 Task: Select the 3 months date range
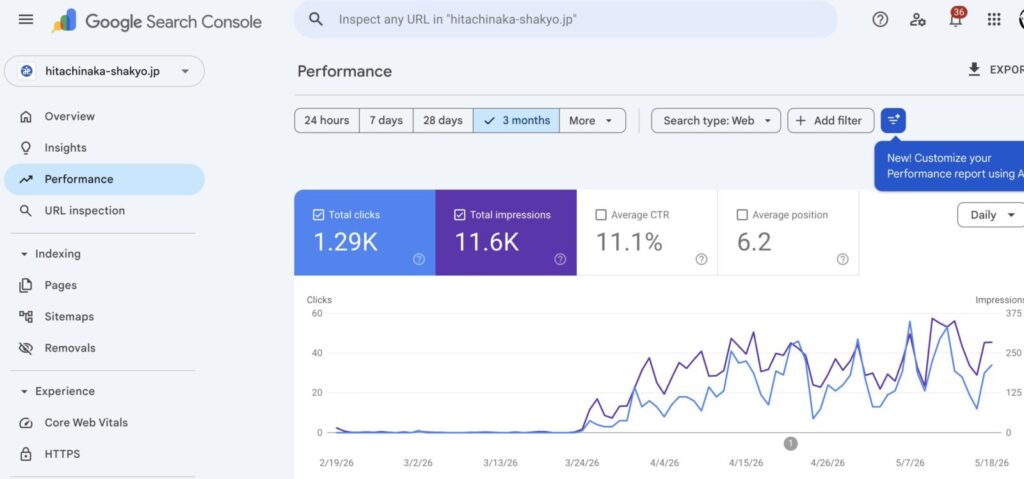pos(517,120)
